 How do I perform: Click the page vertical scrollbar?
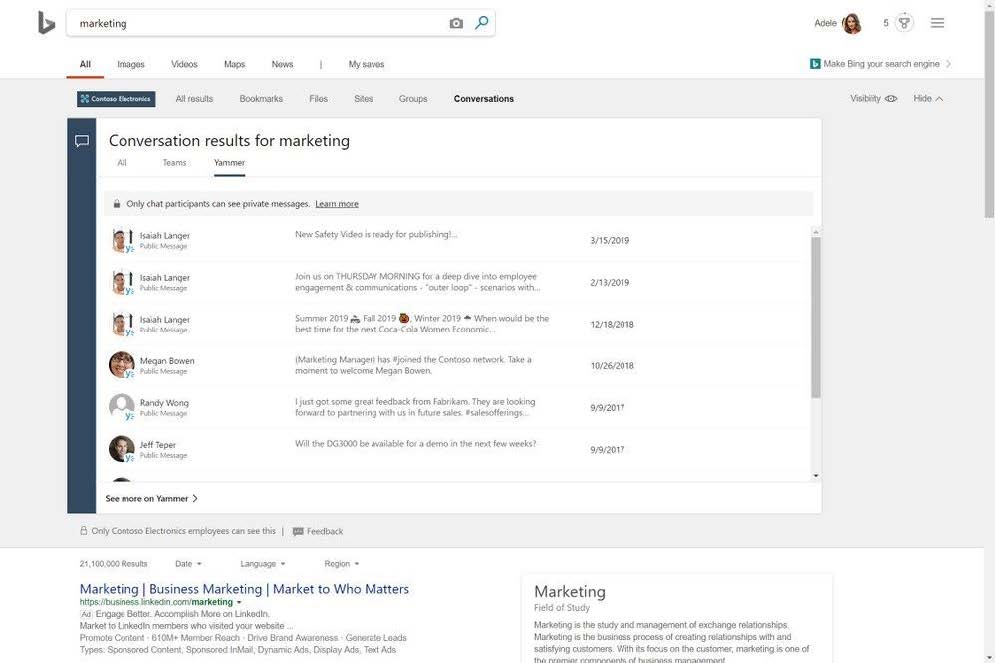pyautogui.click(x=989, y=114)
